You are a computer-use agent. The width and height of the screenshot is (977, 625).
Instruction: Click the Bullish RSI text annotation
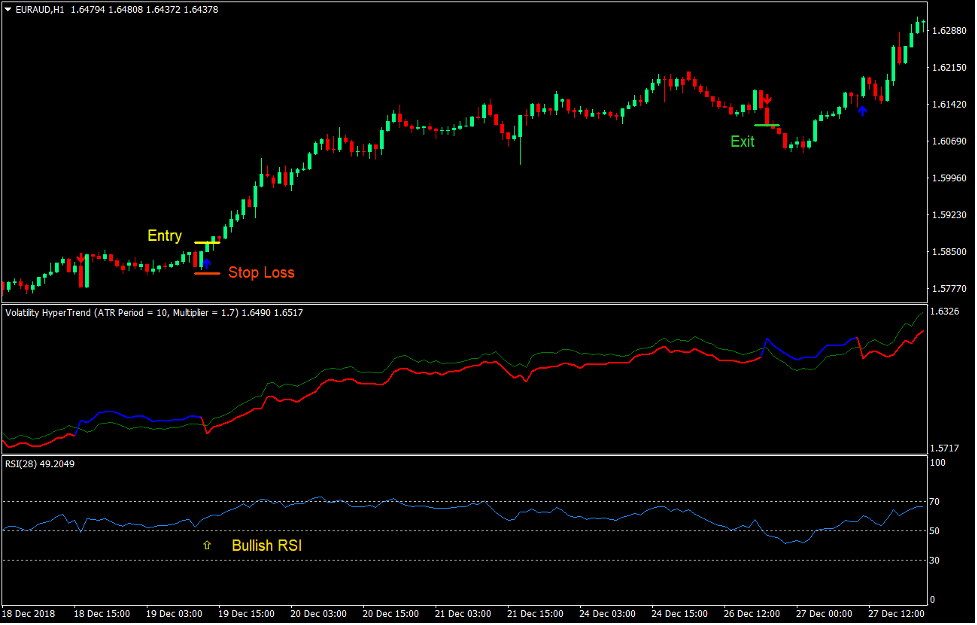pyautogui.click(x=267, y=545)
